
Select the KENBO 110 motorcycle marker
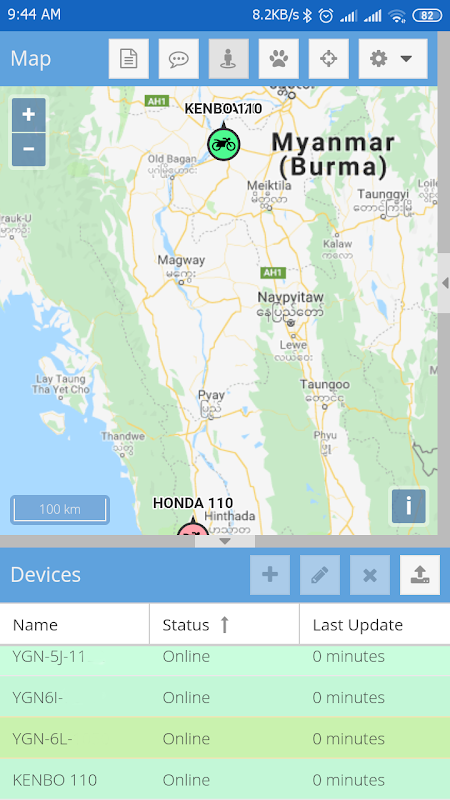click(x=223, y=144)
